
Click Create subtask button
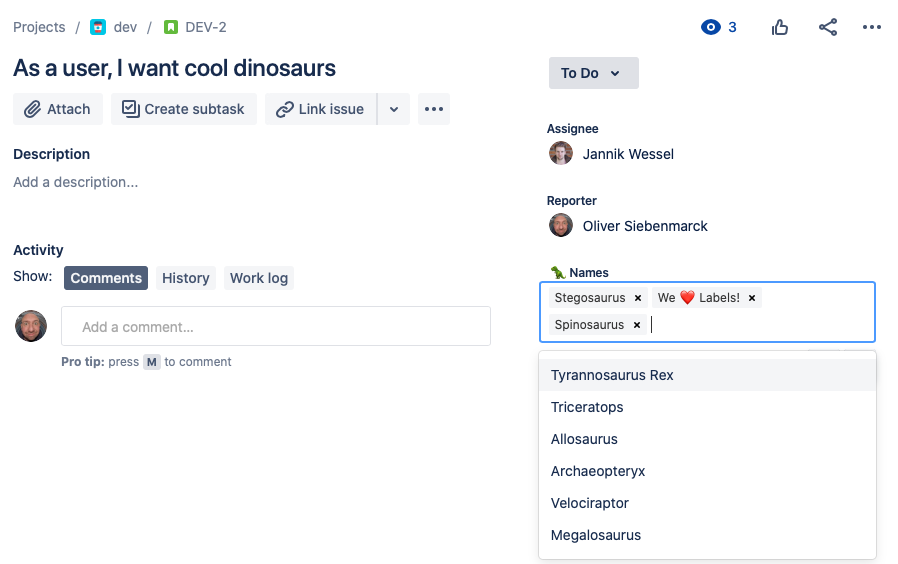184,109
